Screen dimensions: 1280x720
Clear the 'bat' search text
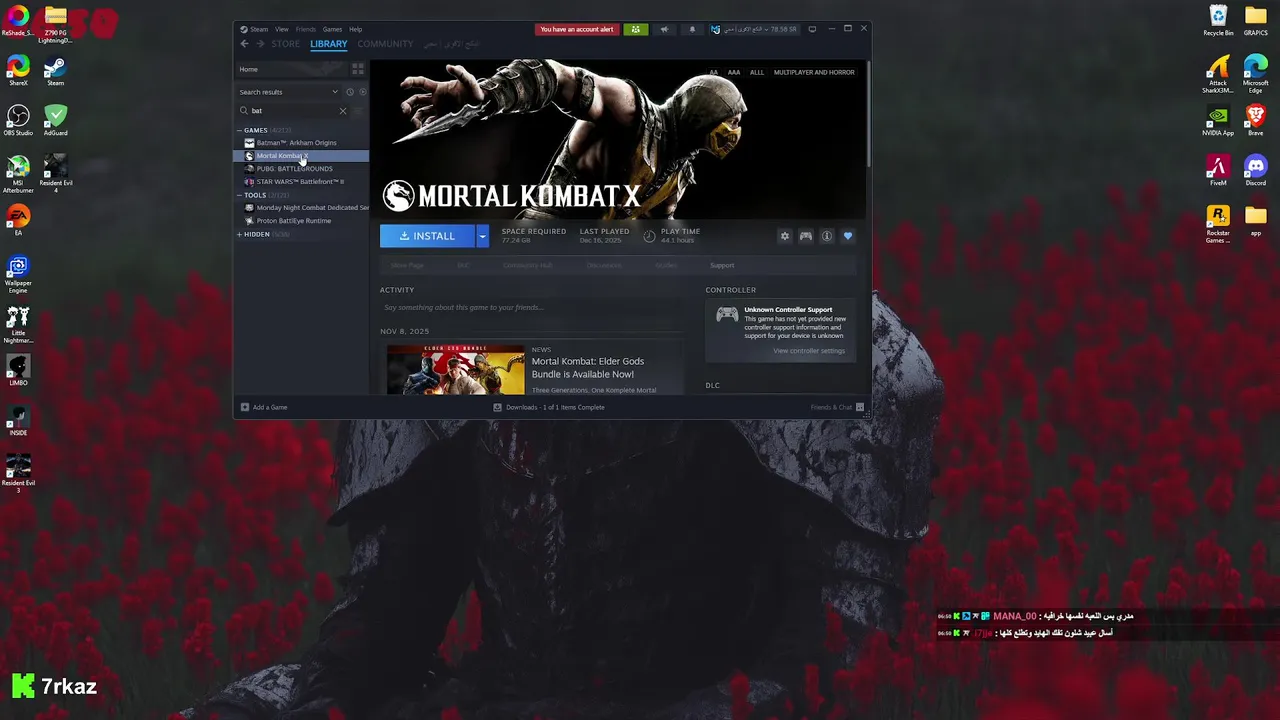[342, 111]
